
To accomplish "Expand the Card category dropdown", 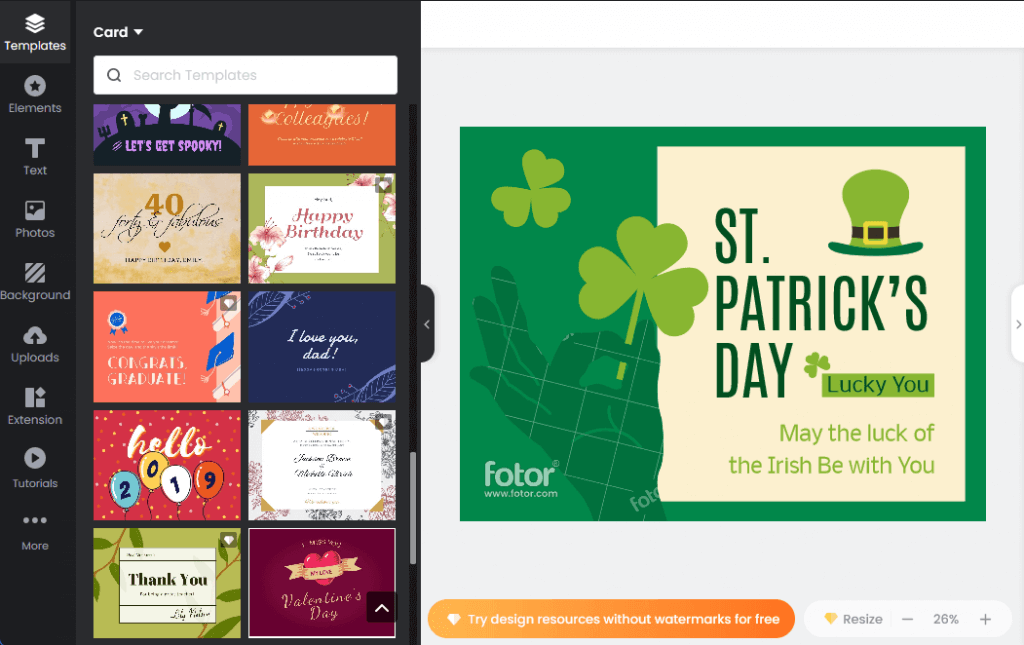I will 118,32.
